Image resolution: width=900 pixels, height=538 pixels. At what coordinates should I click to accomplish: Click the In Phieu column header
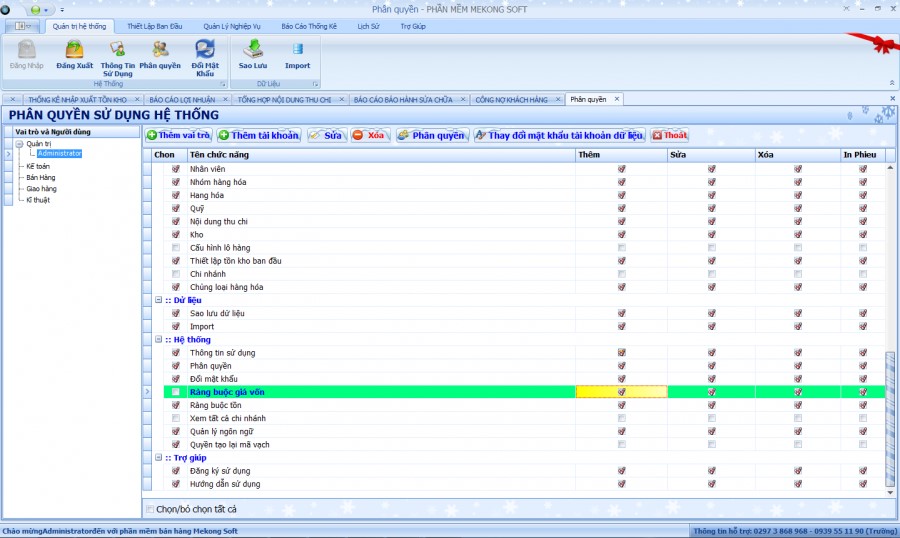[863, 155]
